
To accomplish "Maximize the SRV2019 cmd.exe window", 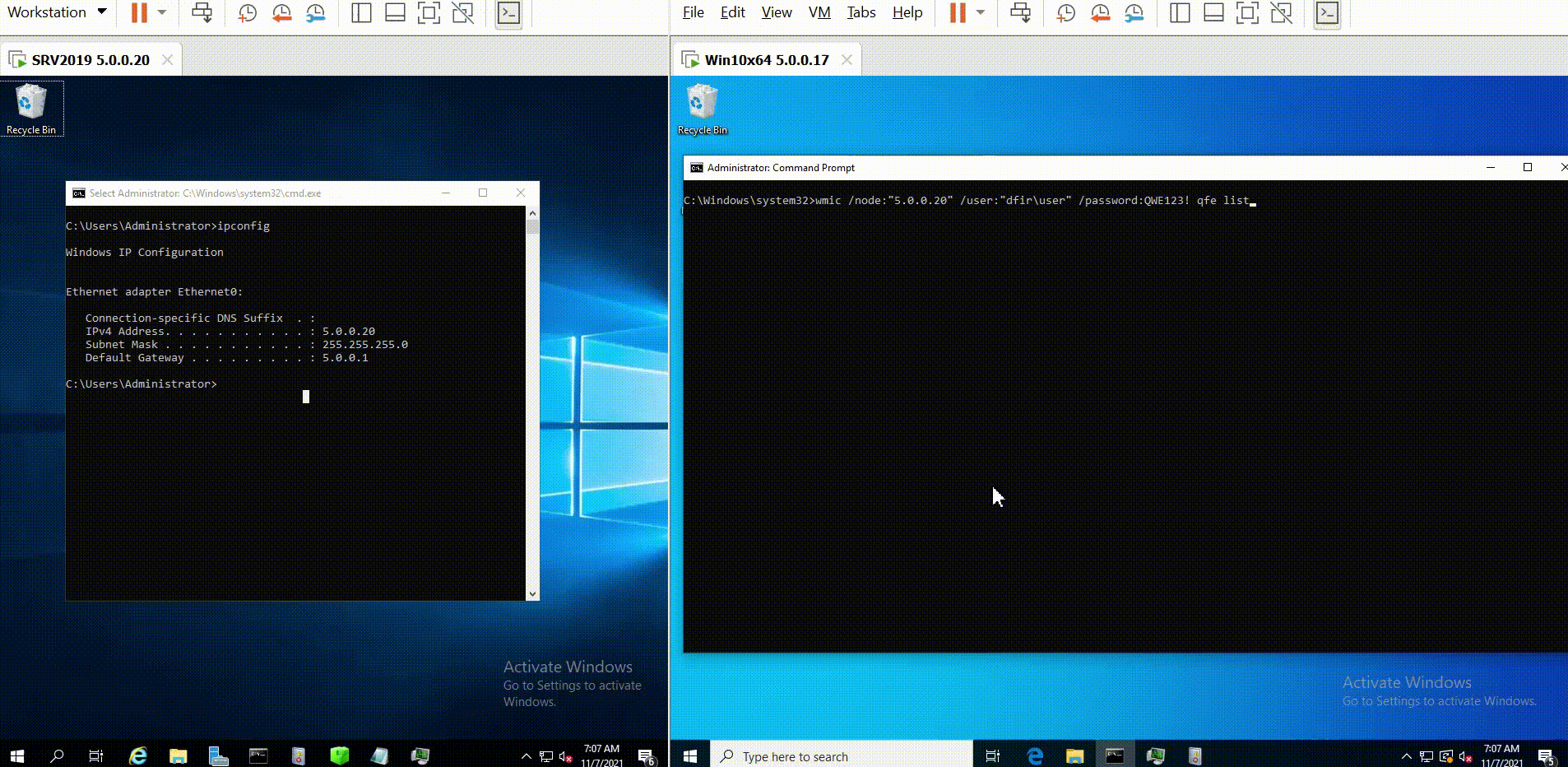I will [x=483, y=193].
